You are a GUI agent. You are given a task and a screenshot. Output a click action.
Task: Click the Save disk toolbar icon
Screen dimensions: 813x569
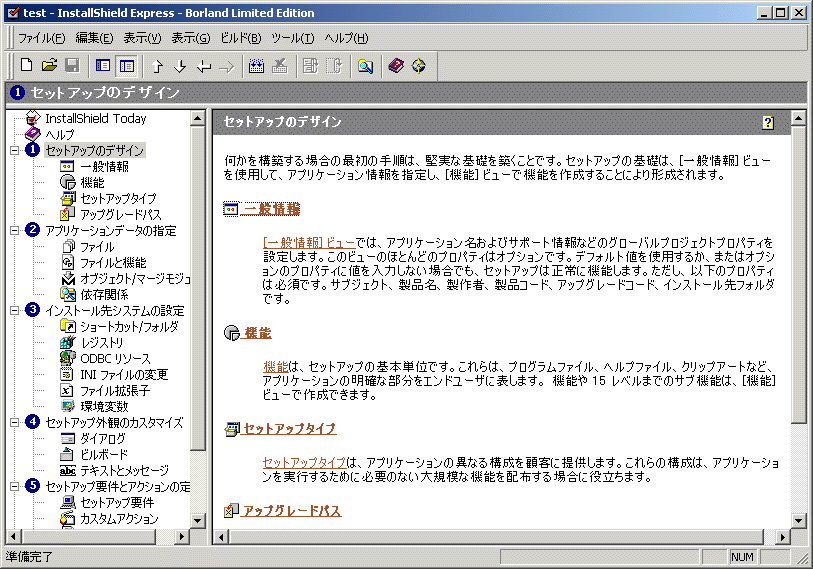click(72, 66)
